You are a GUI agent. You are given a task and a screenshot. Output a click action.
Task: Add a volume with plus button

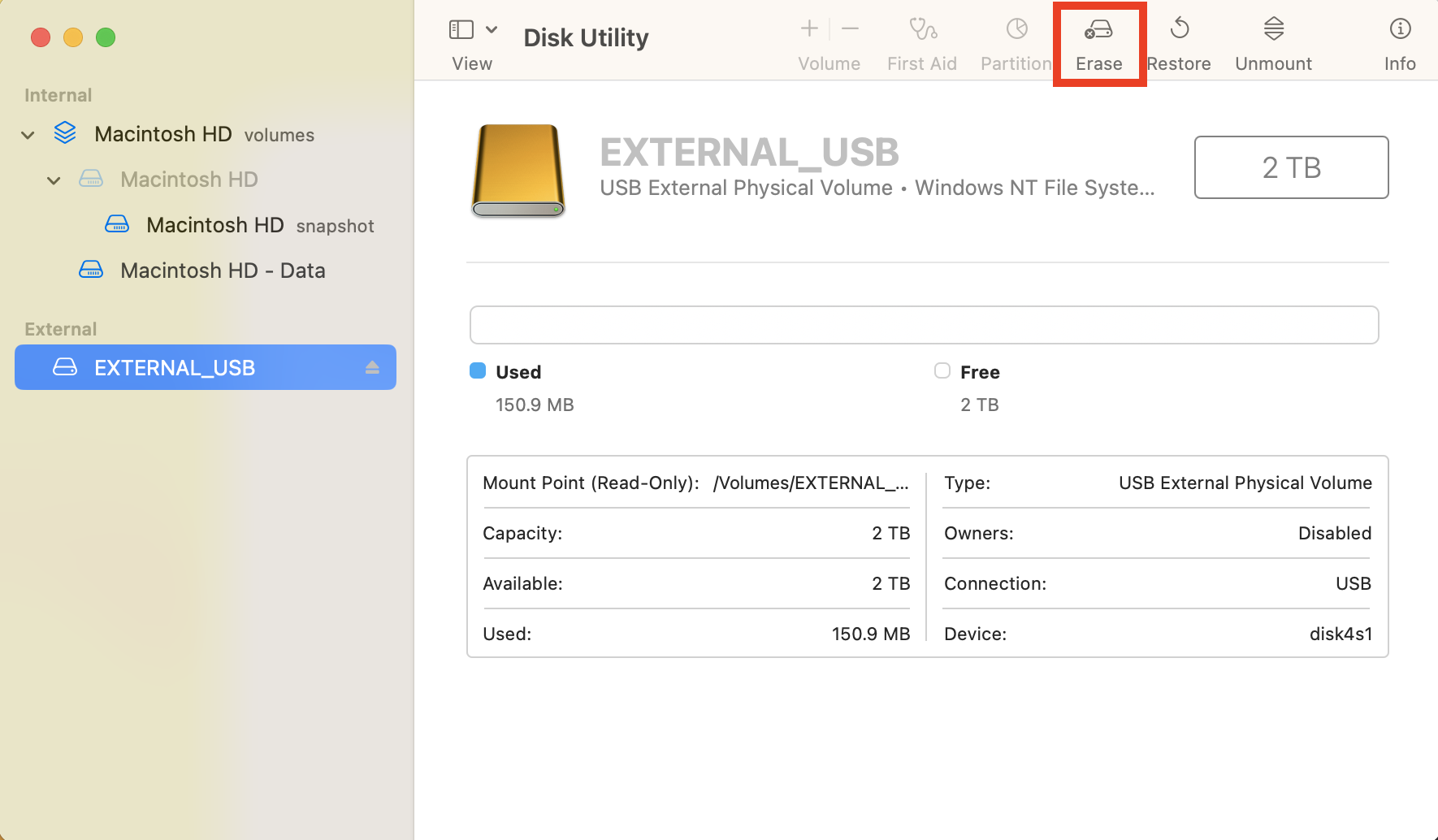pyautogui.click(x=809, y=28)
